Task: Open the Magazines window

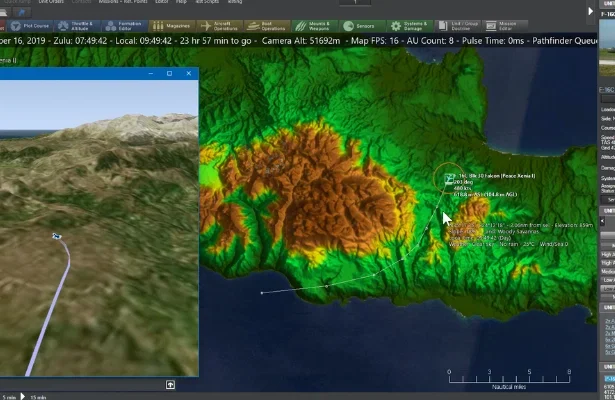Action: (172, 26)
